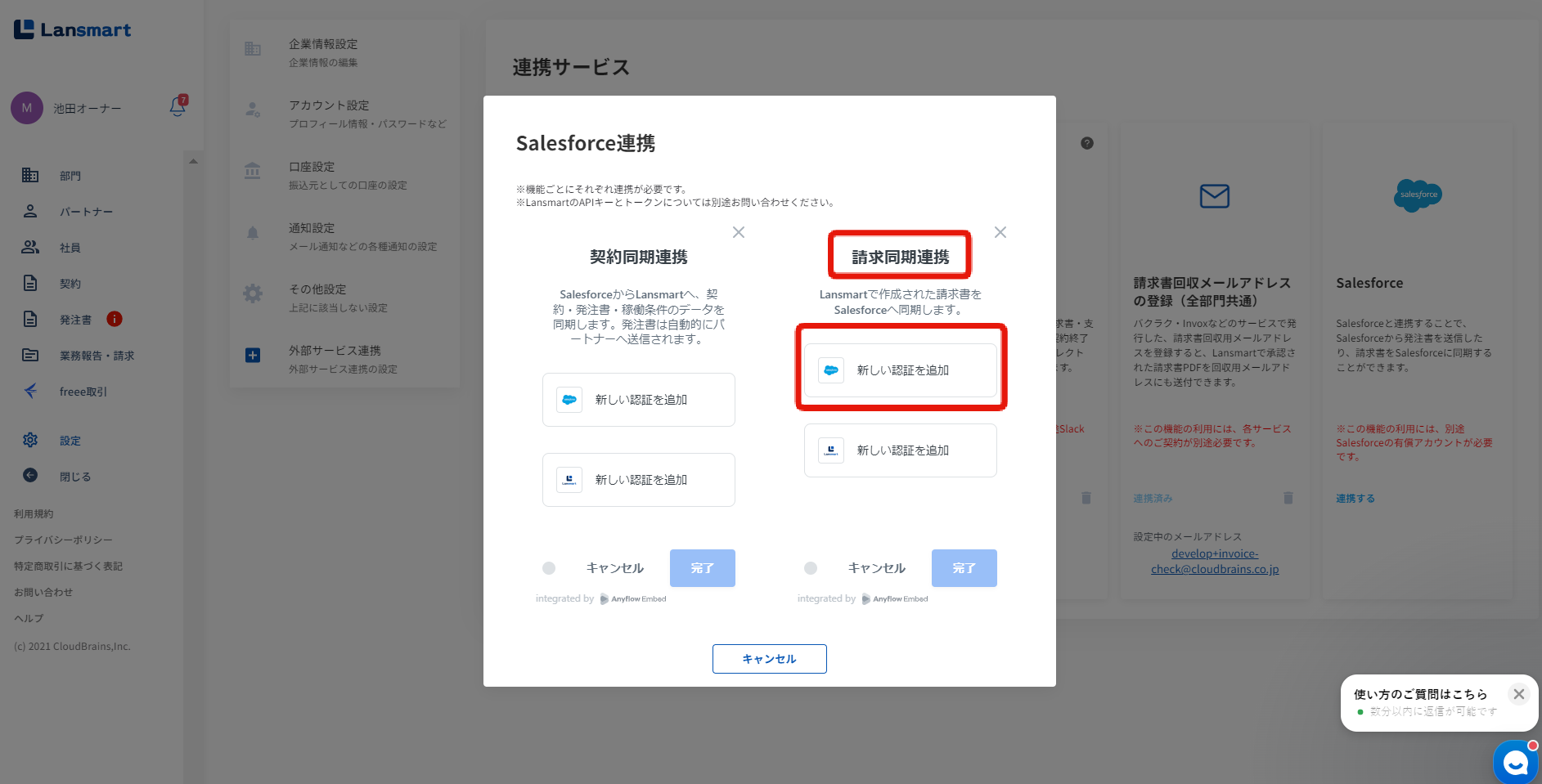
Task: Add new Lansmart auth under 契約同期連携
Action: [639, 480]
